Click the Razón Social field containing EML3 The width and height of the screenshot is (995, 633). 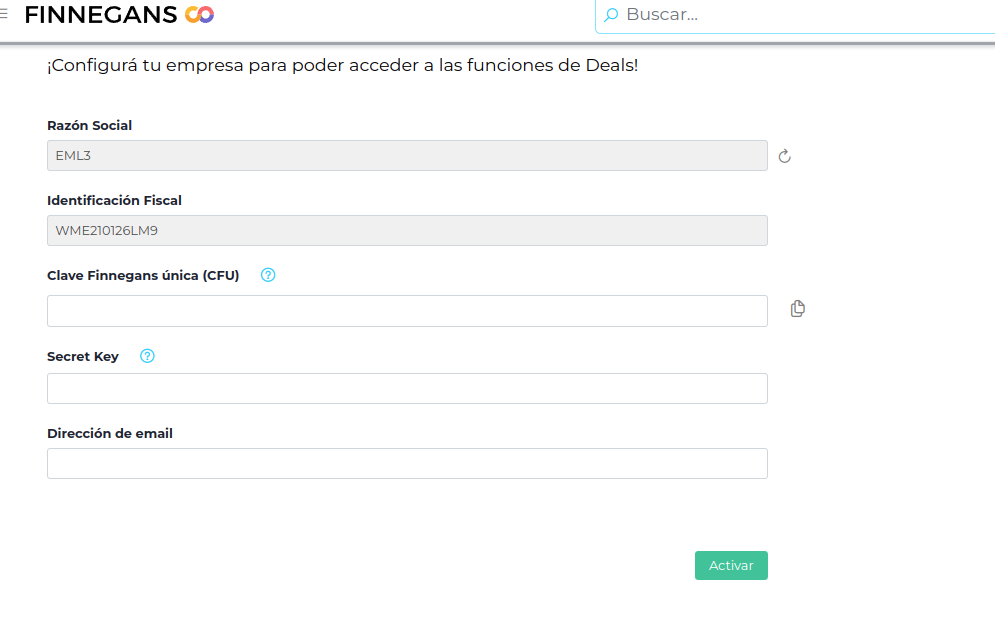click(x=407, y=156)
